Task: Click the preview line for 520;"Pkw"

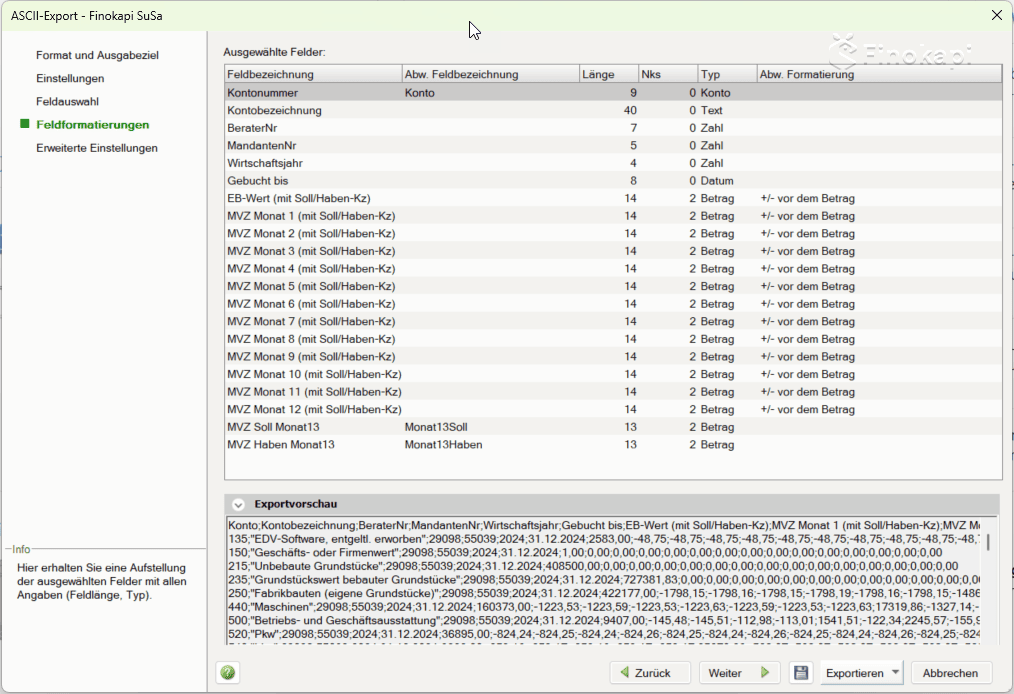Action: [604, 634]
